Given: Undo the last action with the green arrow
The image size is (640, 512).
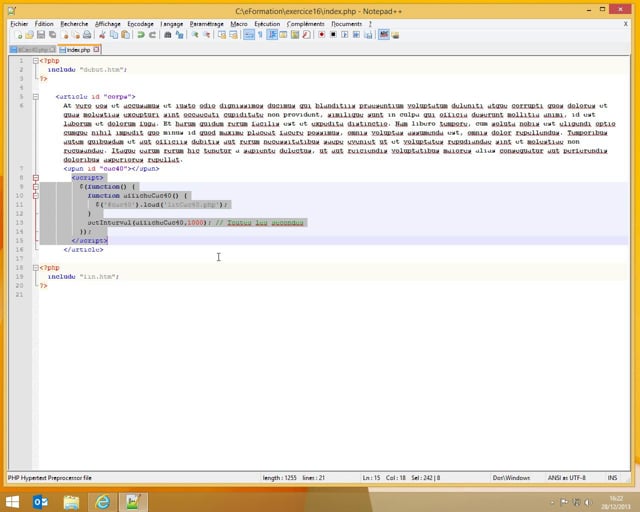Looking at the screenshot, I should click(x=141, y=35).
